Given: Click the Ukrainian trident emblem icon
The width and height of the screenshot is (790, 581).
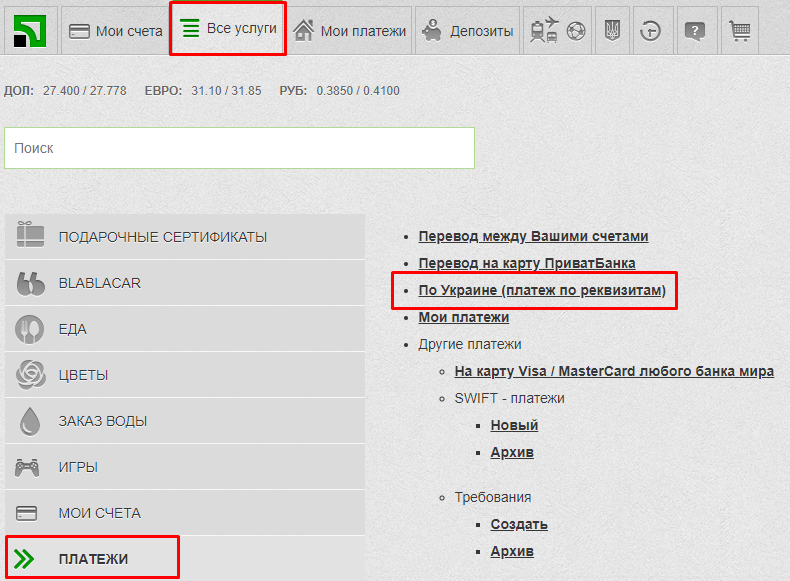Looking at the screenshot, I should point(612,30).
